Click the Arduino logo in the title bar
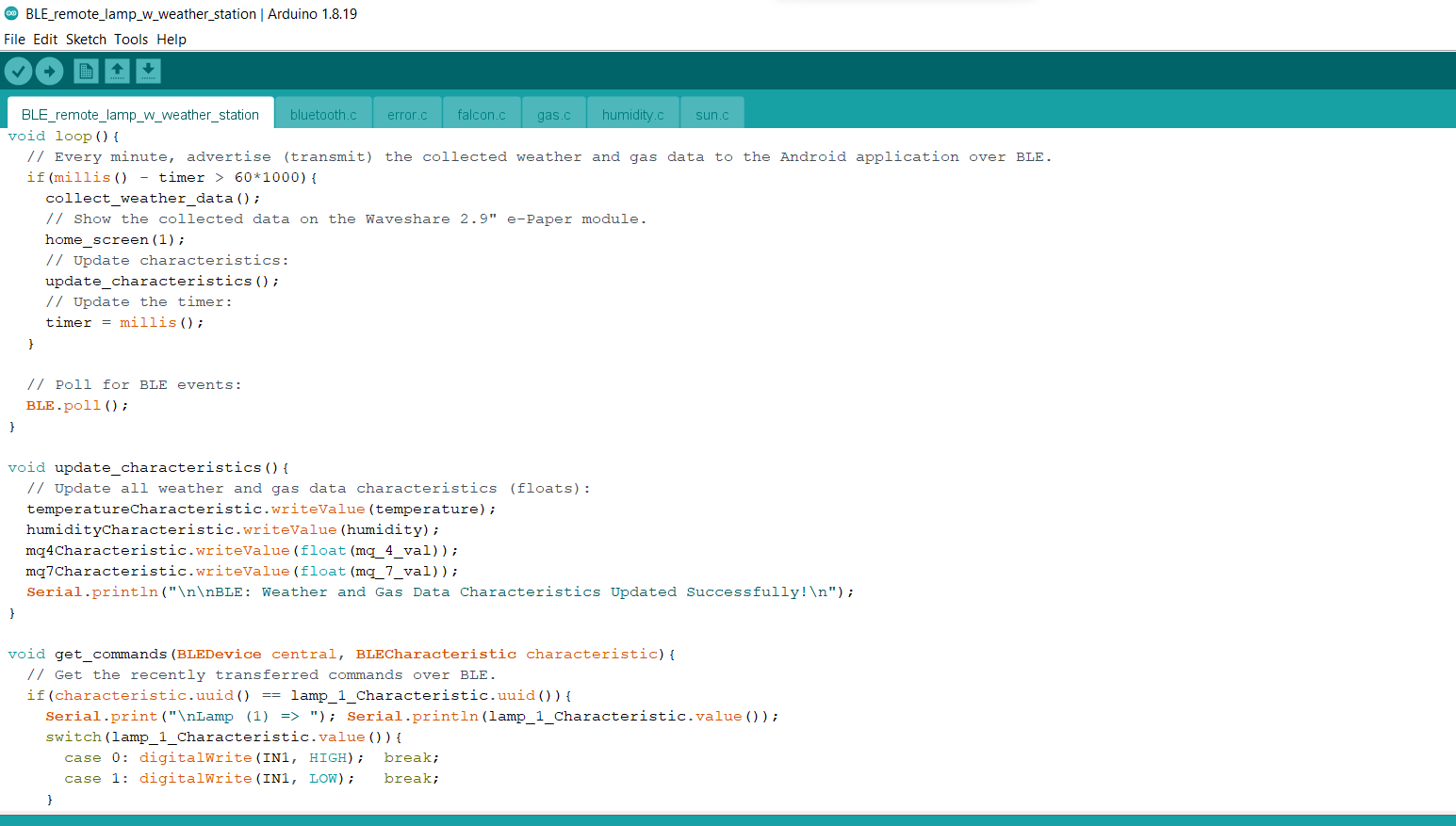The height and width of the screenshot is (826, 1456). (11, 13)
